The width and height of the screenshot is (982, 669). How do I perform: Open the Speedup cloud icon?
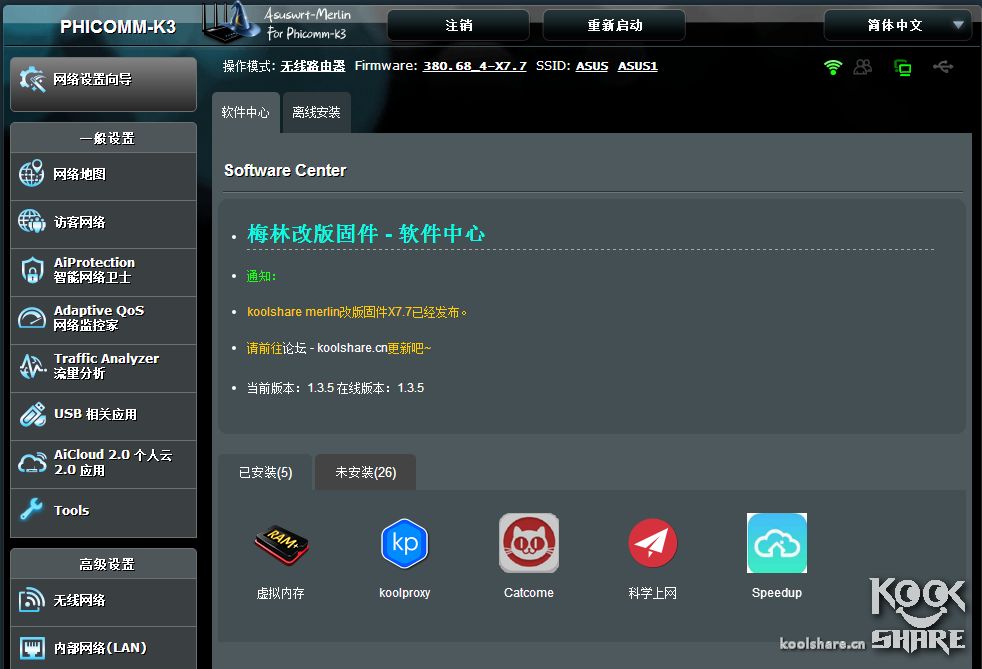[x=777, y=543]
